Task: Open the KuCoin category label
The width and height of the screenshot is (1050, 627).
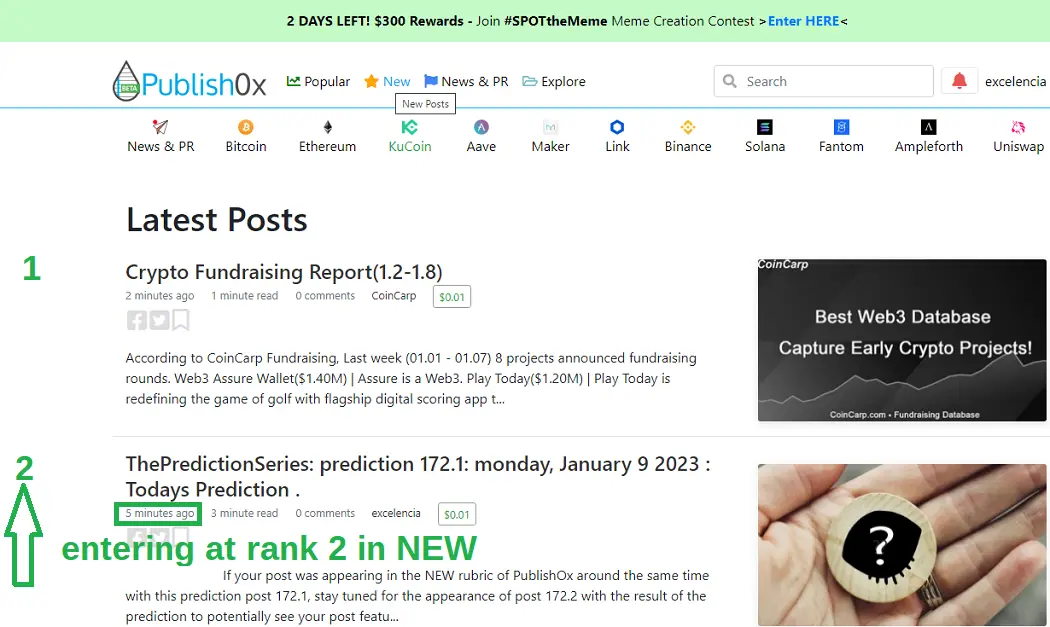Action: [x=410, y=146]
